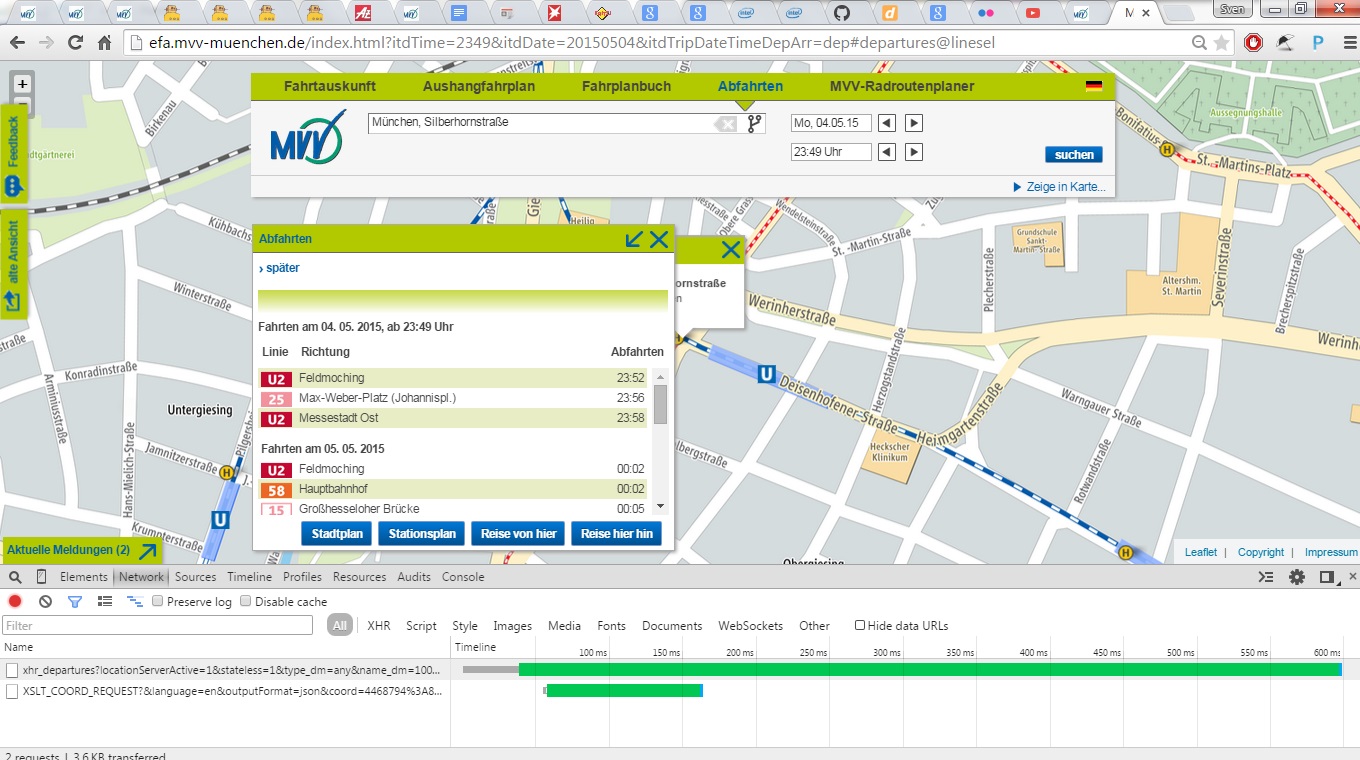Image resolution: width=1360 pixels, height=760 pixels.
Task: Switch to DevTools Console tab
Action: pos(463,577)
